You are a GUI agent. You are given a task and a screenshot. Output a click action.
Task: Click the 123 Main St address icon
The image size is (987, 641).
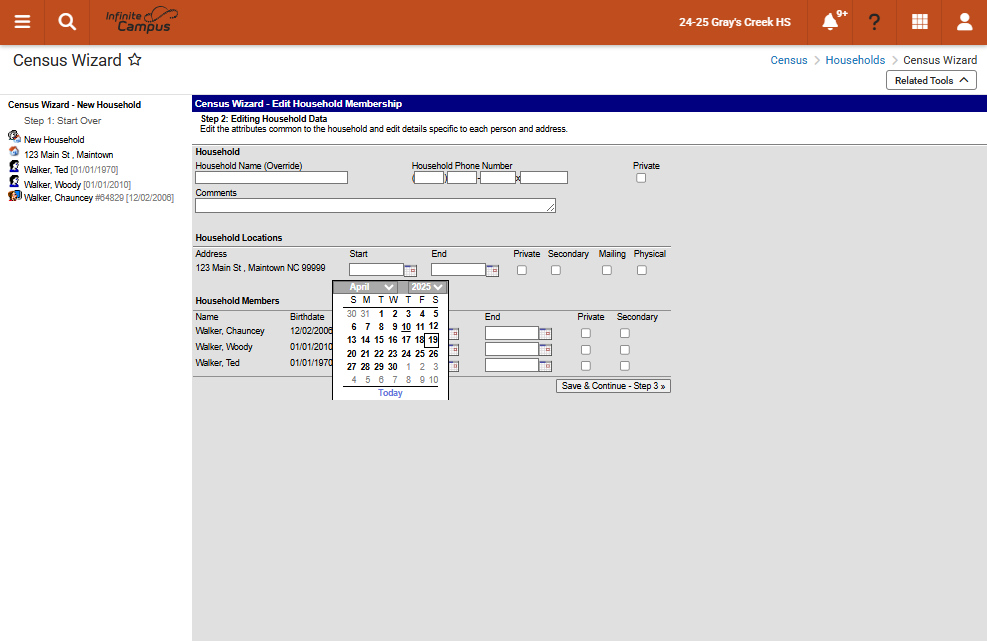[14, 151]
